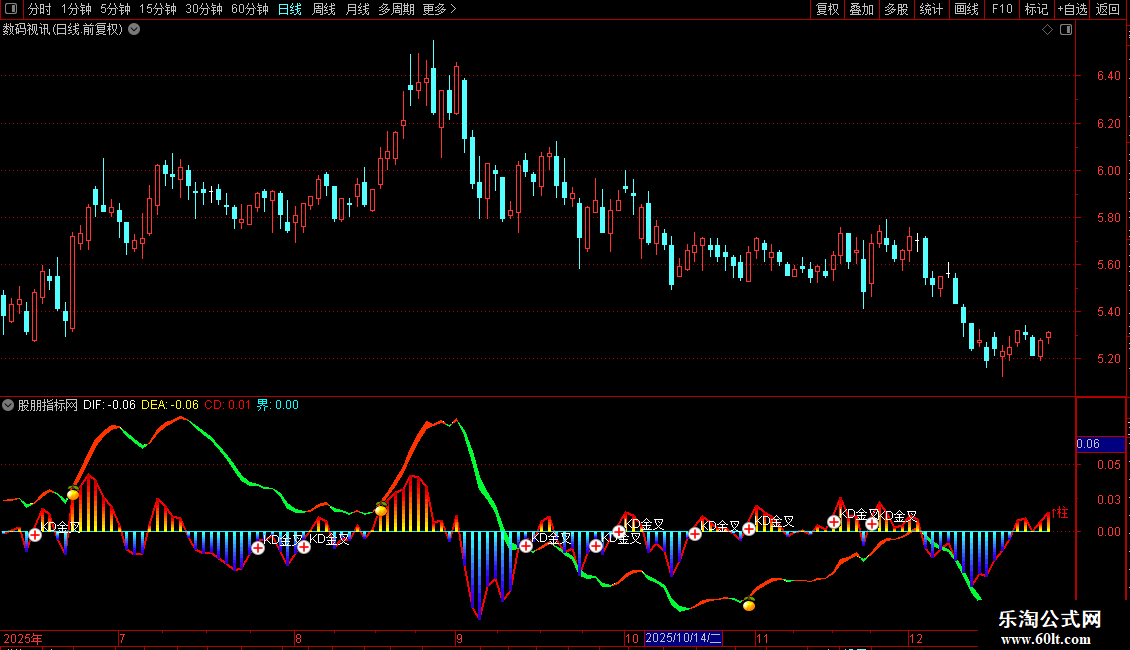Expand the 数码视讯 chart title dropdown
1130x650 pixels.
click(134, 29)
